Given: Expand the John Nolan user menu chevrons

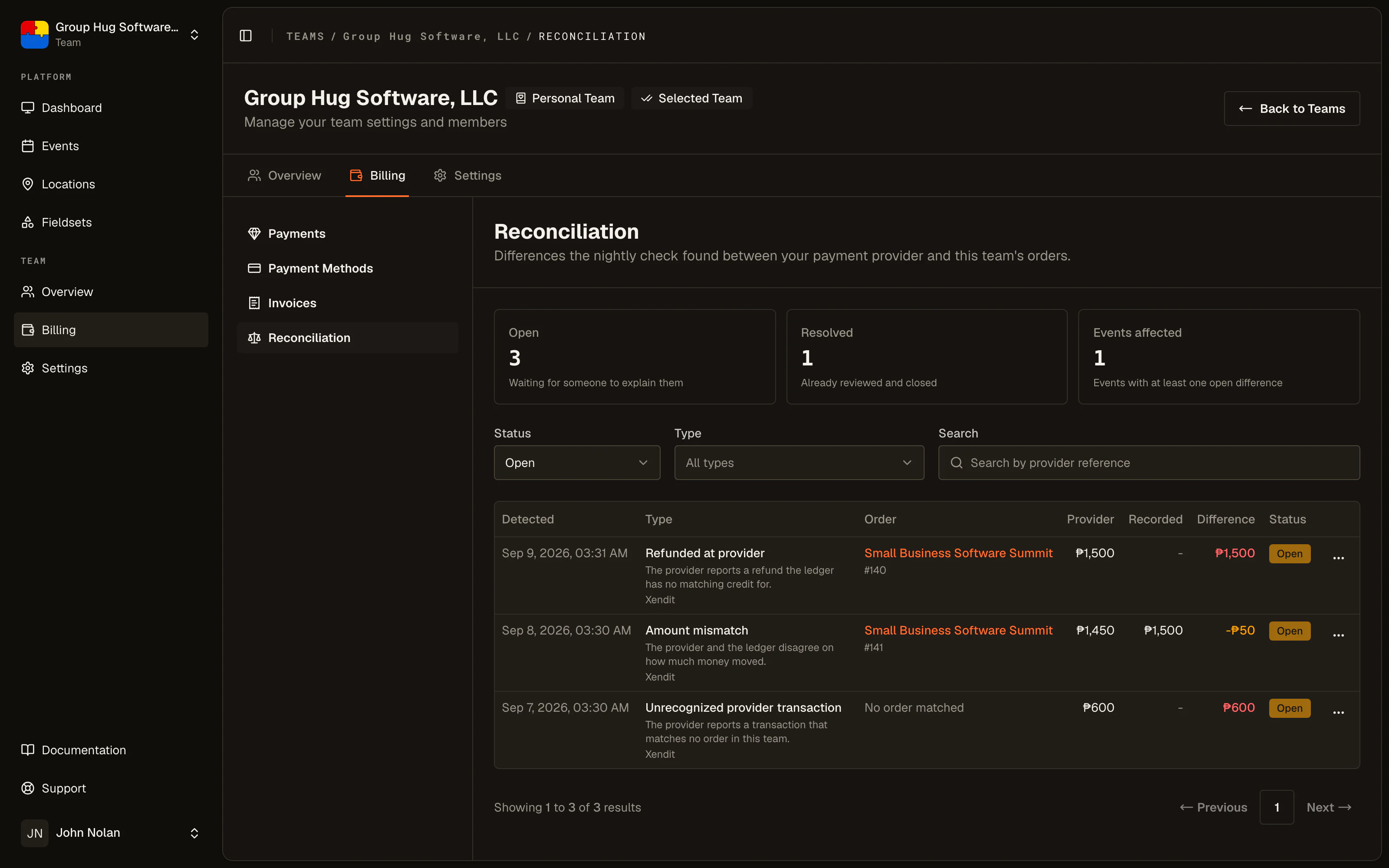Looking at the screenshot, I should point(194,833).
